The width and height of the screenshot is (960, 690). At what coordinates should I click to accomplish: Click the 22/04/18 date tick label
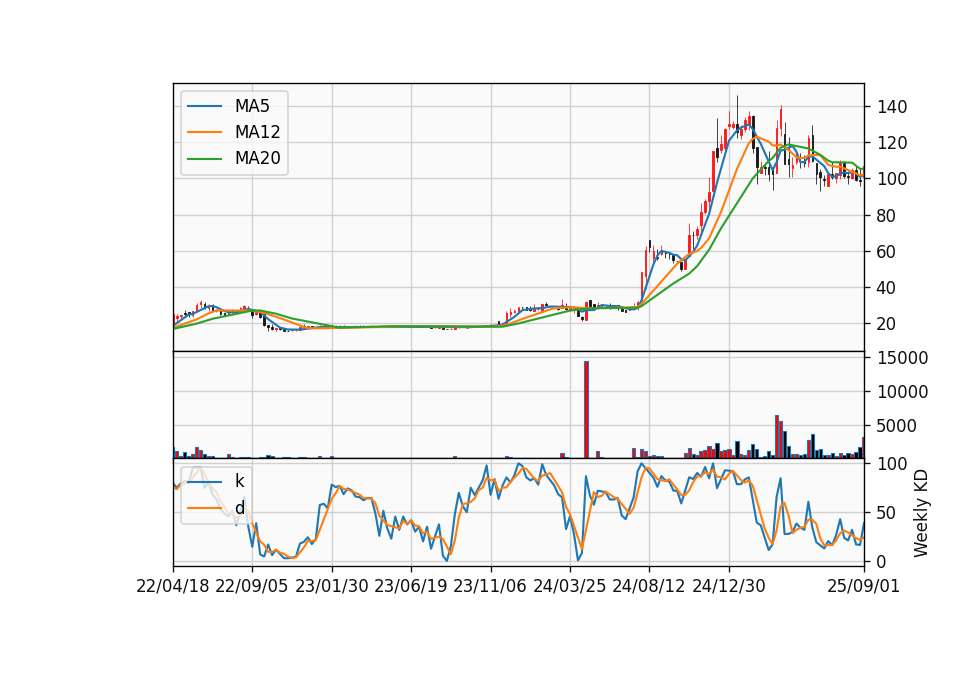click(173, 586)
